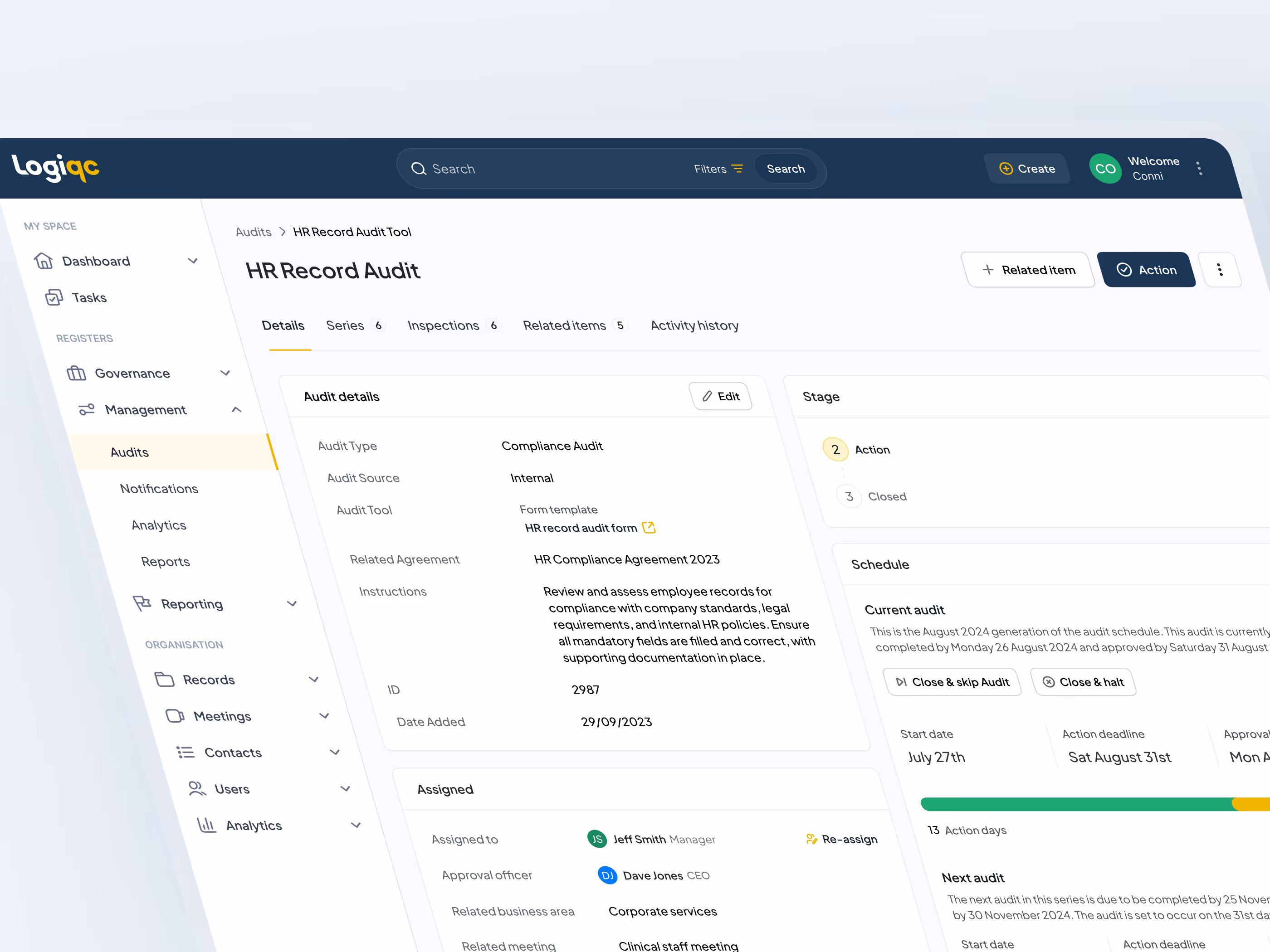
Task: Open external link icon beside HR record audit form
Action: click(649, 528)
